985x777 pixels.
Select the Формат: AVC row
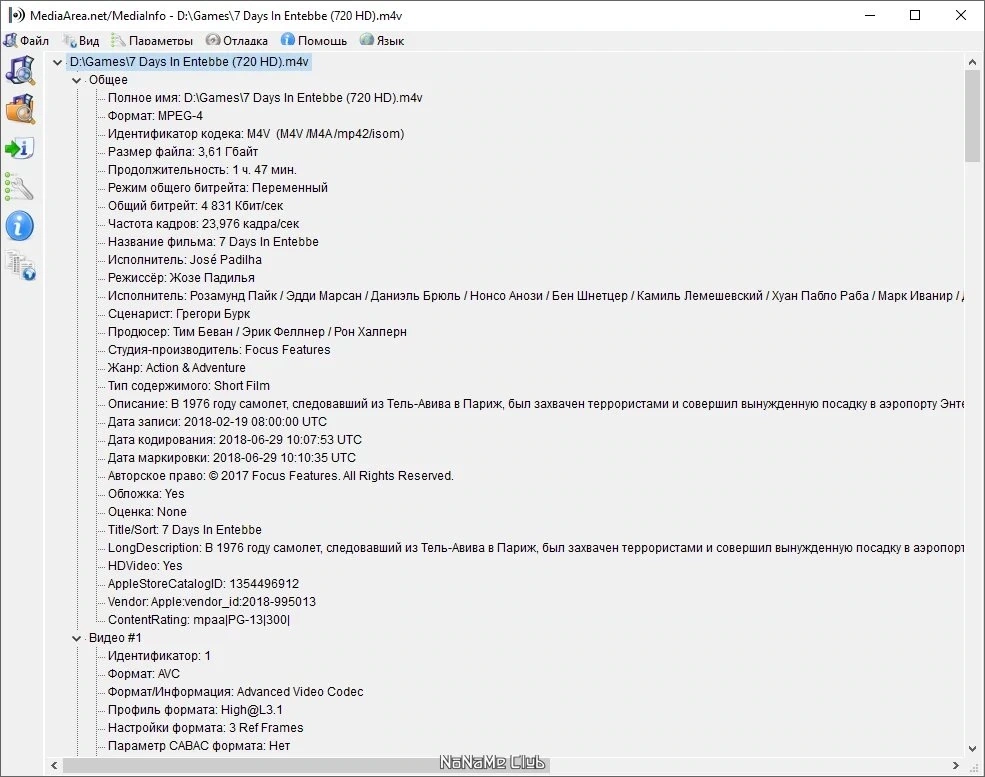[144, 674]
